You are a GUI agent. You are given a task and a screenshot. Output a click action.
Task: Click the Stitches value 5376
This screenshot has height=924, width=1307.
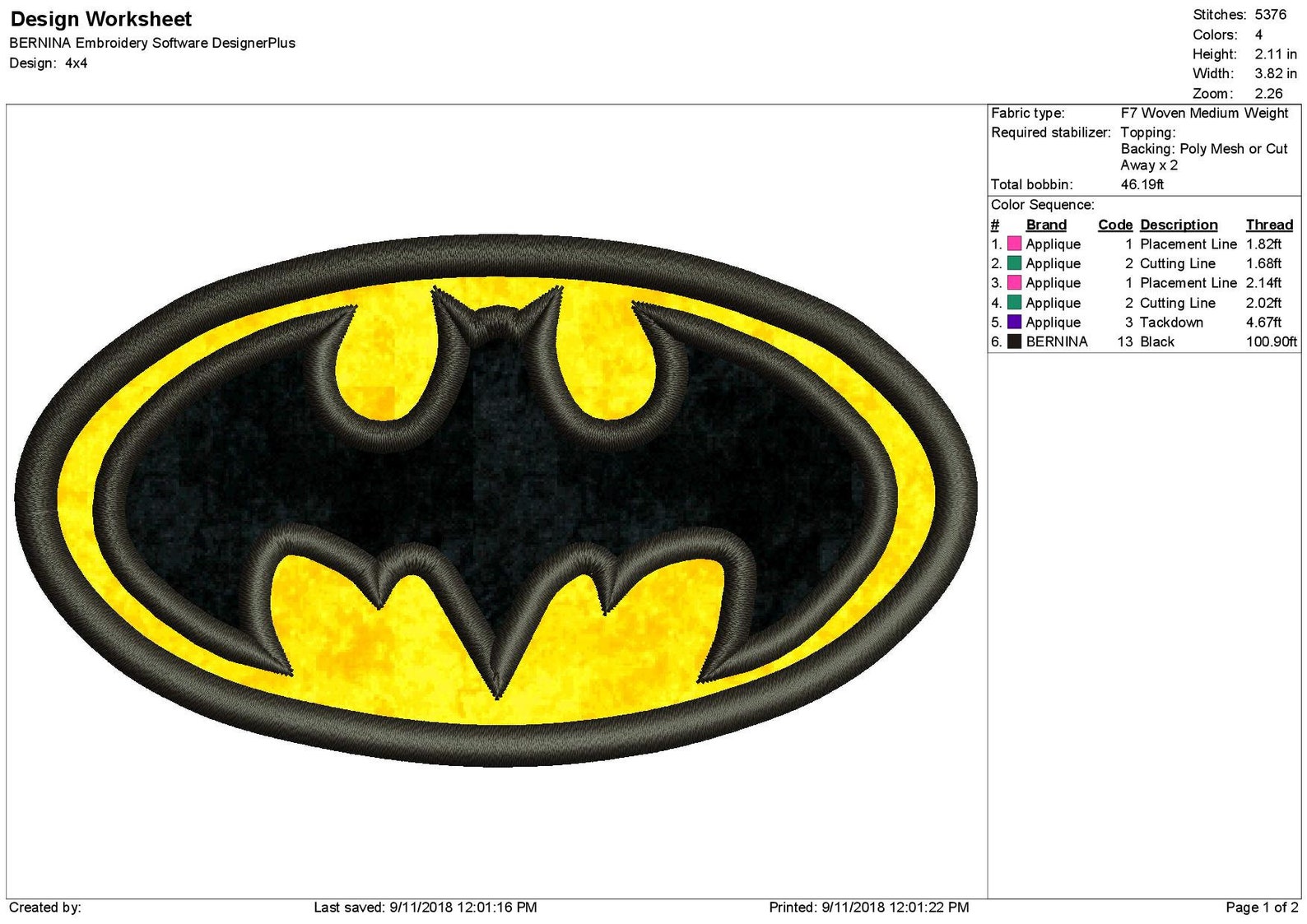[1270, 15]
